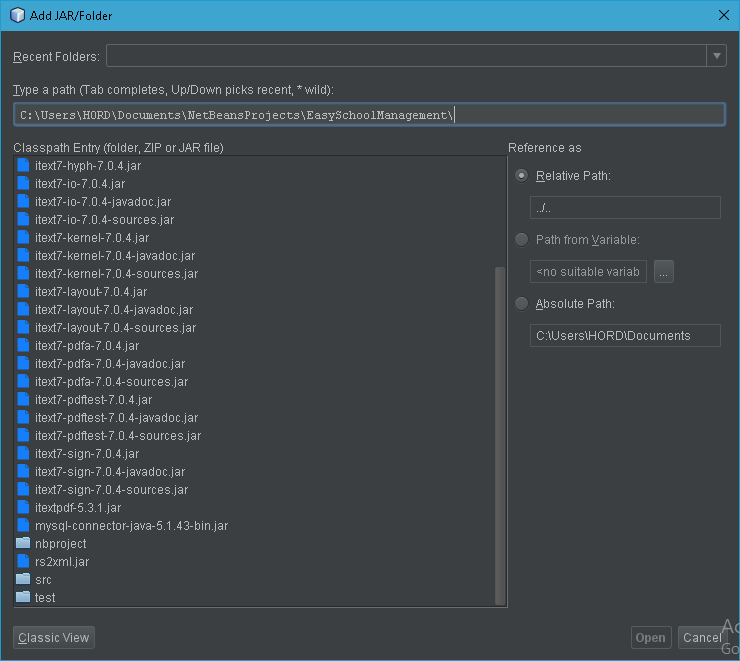Select itext7-io-7.0.4.jar file name
Screen dimensions: 740x661
click(80, 184)
